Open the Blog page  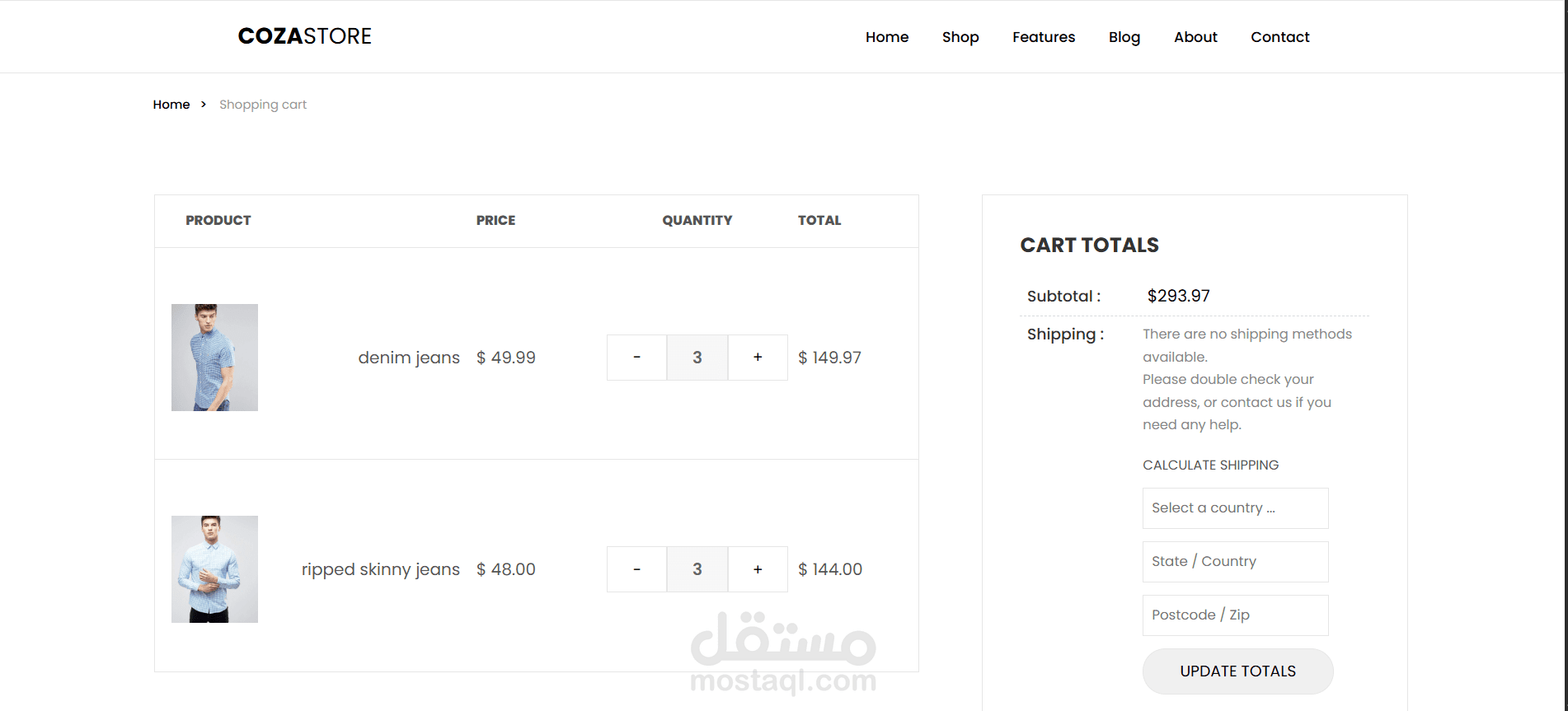click(1124, 37)
